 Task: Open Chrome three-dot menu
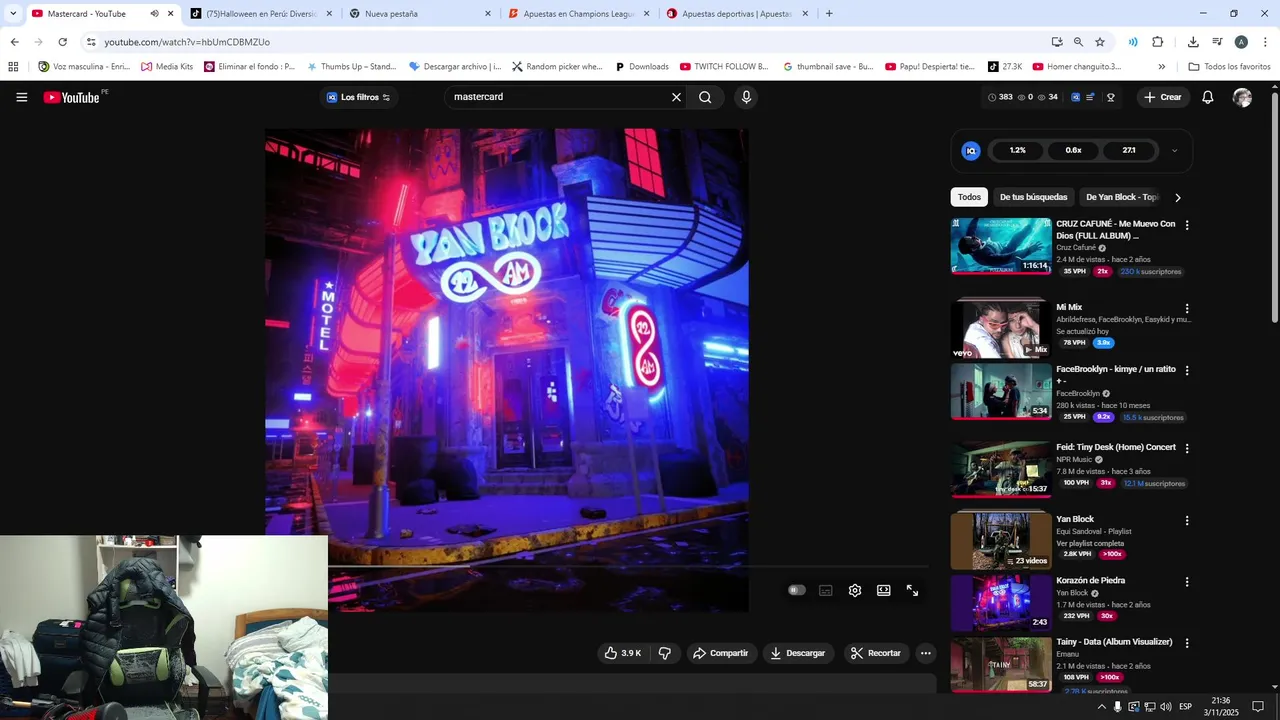tap(1265, 42)
